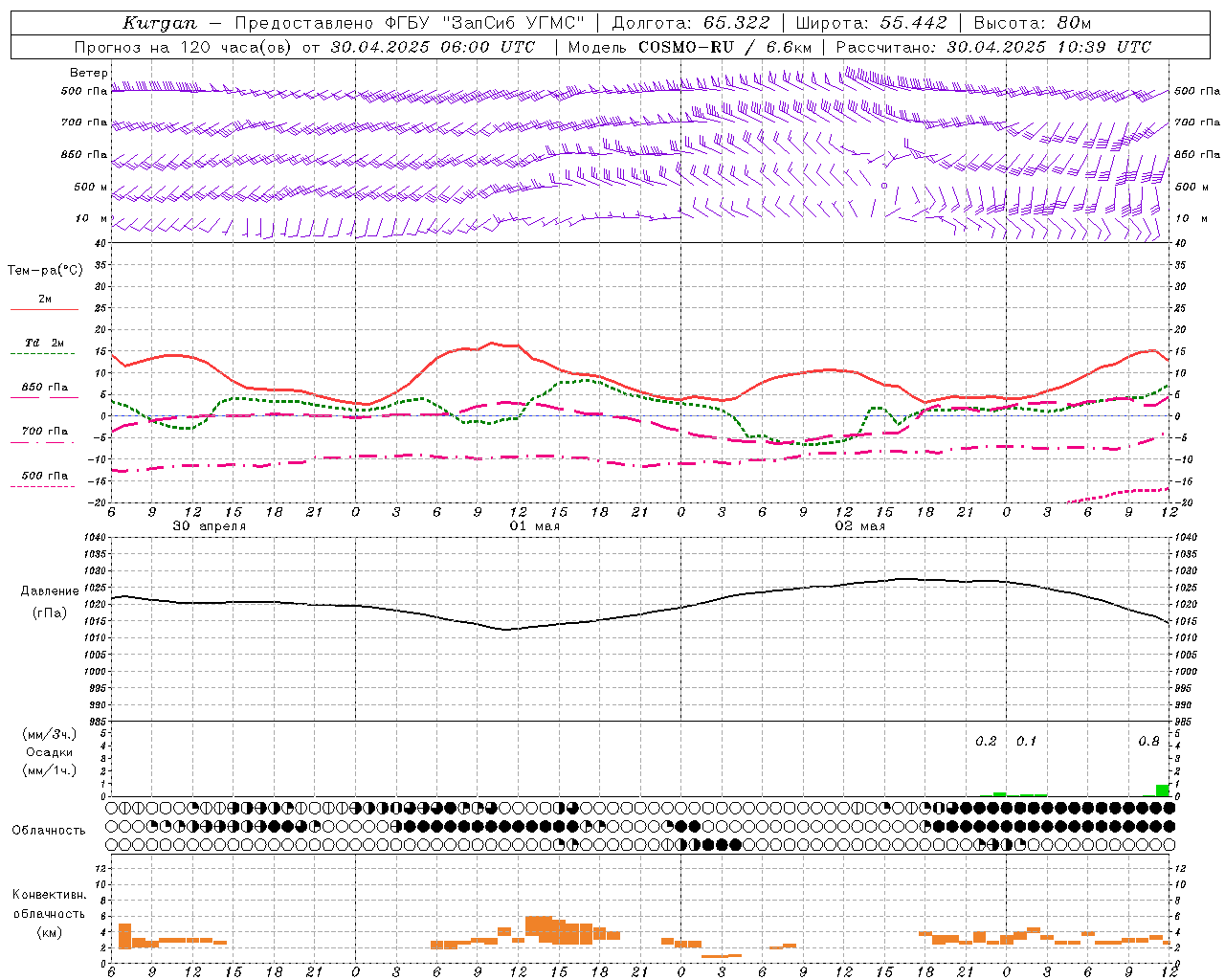Click the '01 мая' date label
The width and height of the screenshot is (1225, 980).
click(534, 526)
